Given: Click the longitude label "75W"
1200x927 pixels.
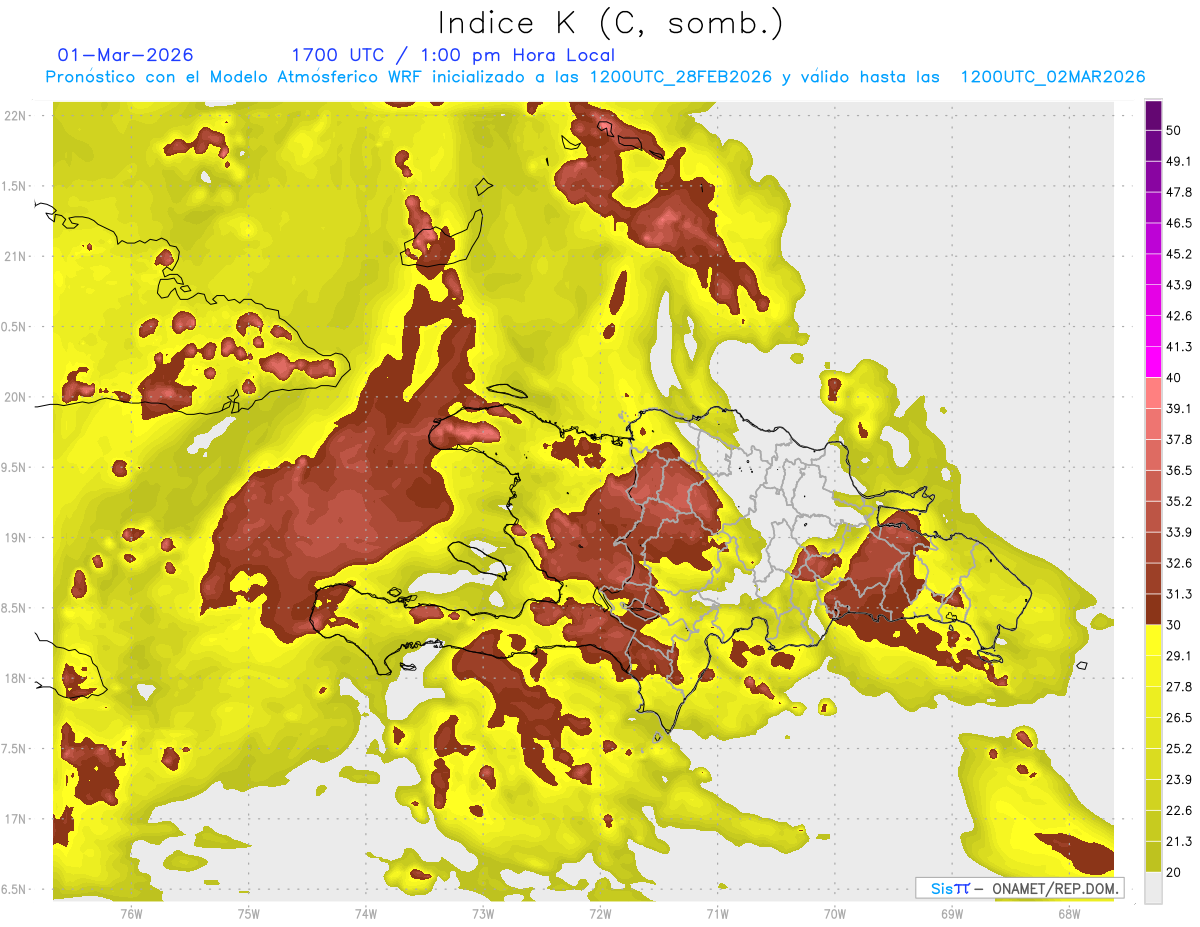Looking at the screenshot, I should coord(249,913).
